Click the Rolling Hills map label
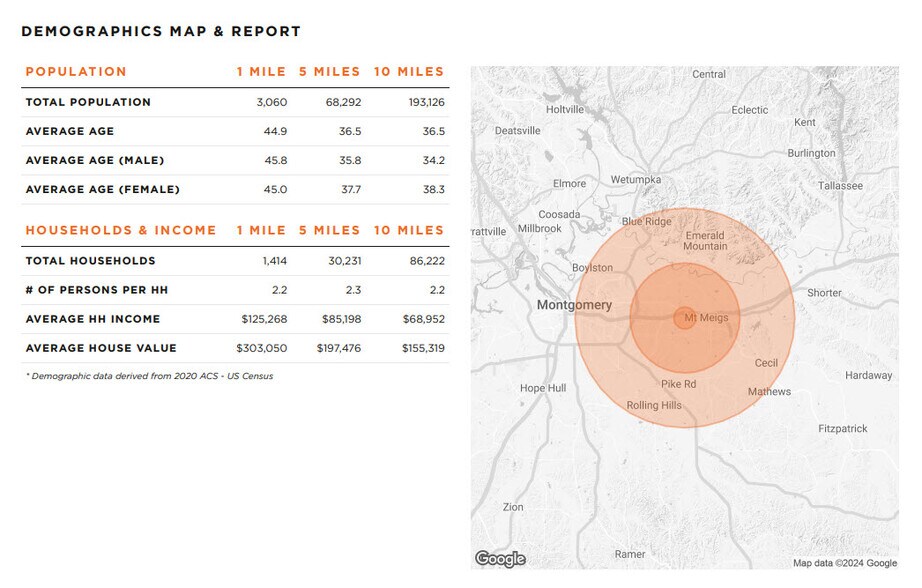 click(654, 405)
